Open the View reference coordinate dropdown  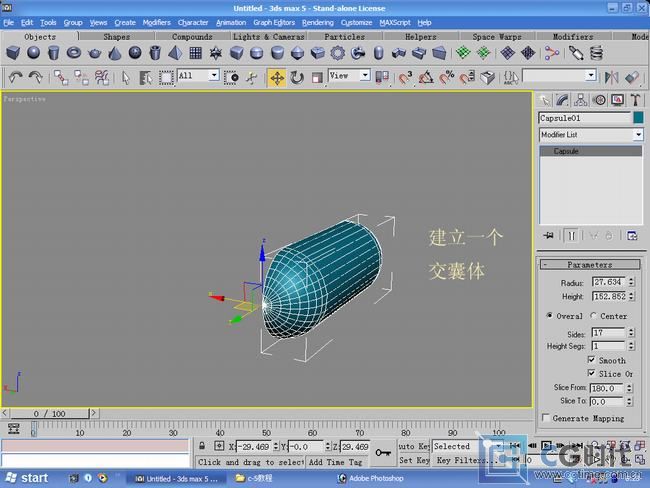[365, 75]
